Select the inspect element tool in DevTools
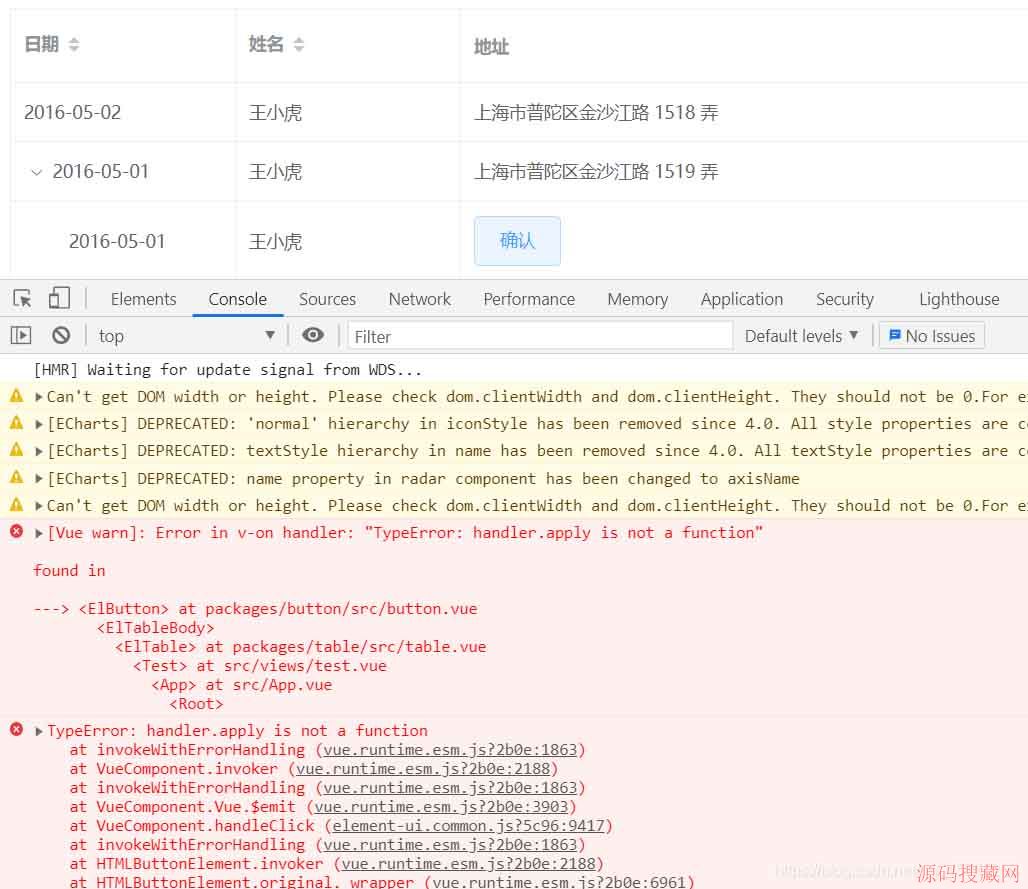The image size is (1028, 889). (x=21, y=298)
